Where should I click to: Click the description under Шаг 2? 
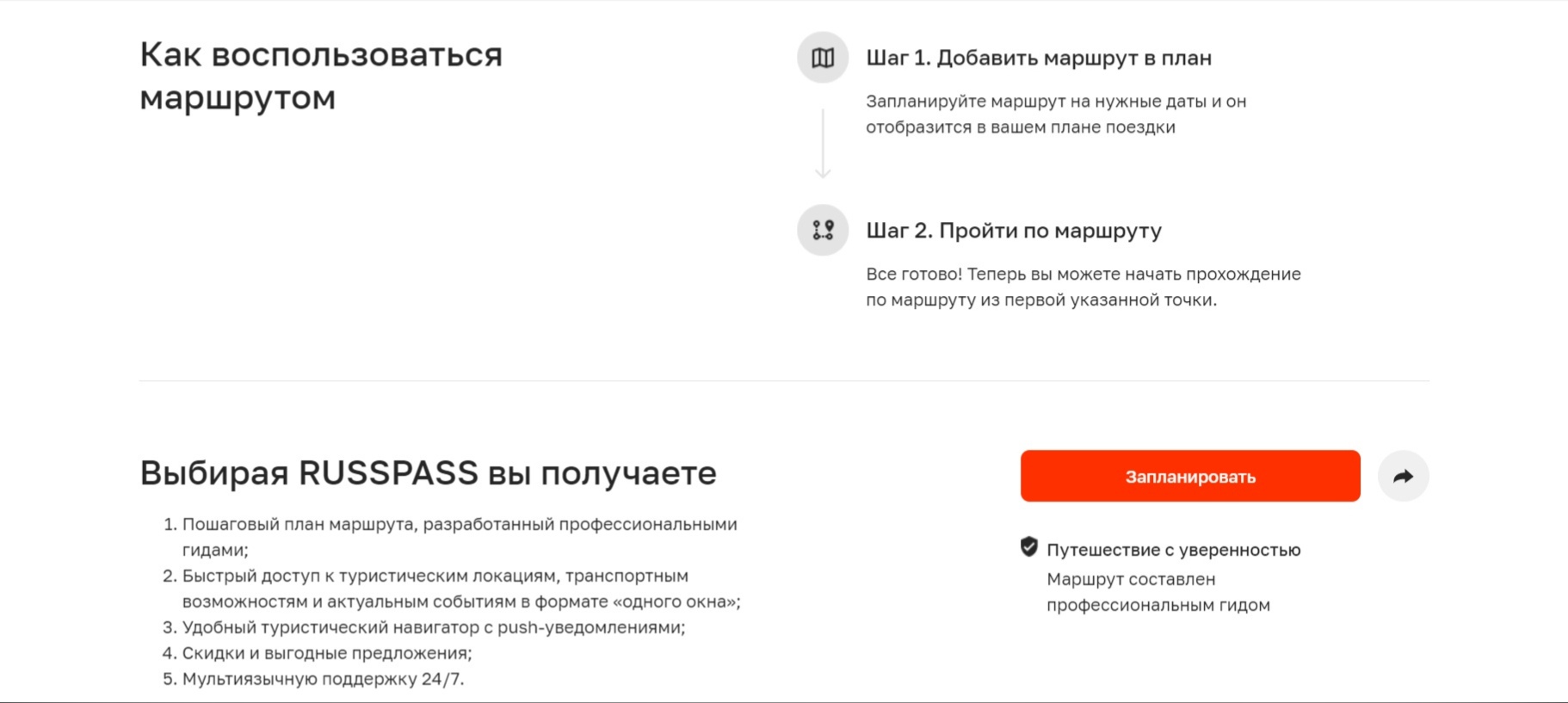point(1083,288)
